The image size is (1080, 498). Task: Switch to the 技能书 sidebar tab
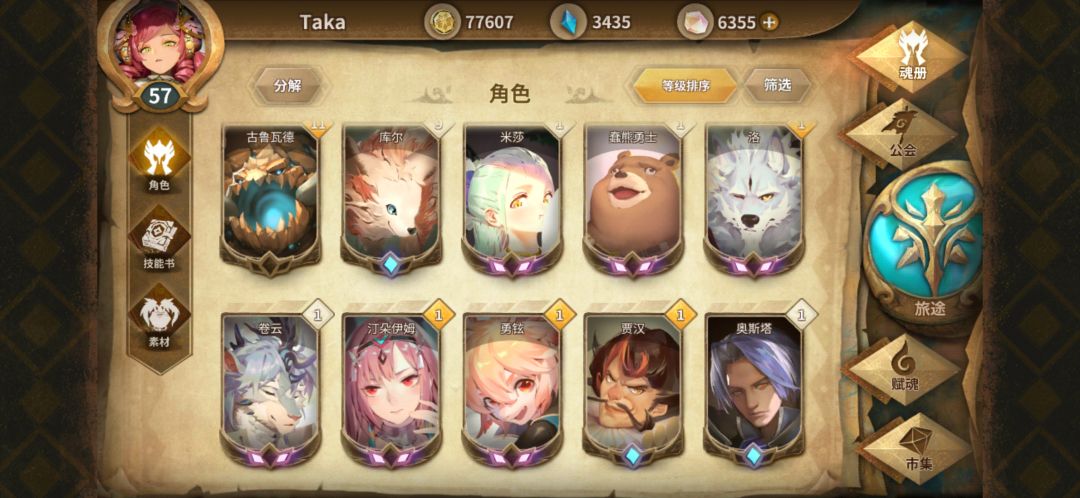point(159,240)
